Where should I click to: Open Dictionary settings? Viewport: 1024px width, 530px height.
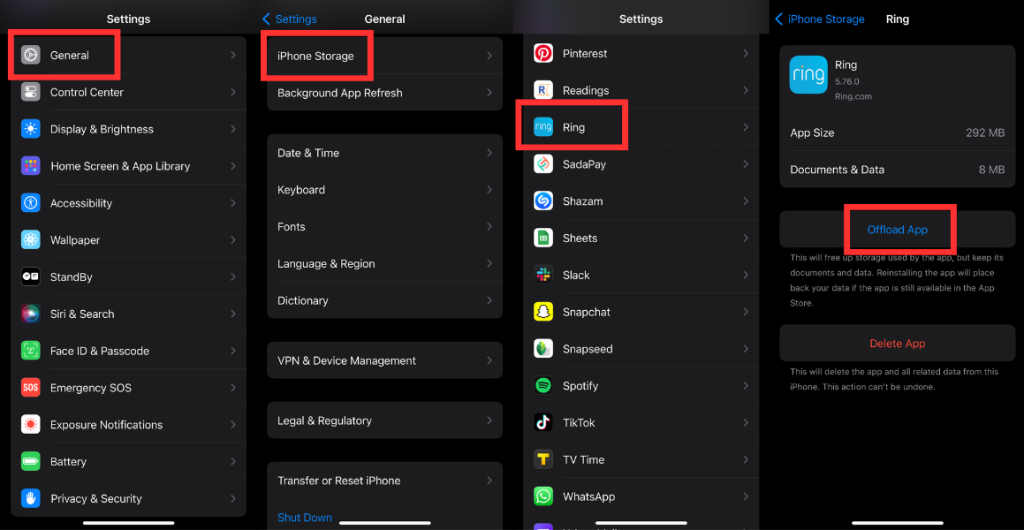pyautogui.click(x=385, y=300)
